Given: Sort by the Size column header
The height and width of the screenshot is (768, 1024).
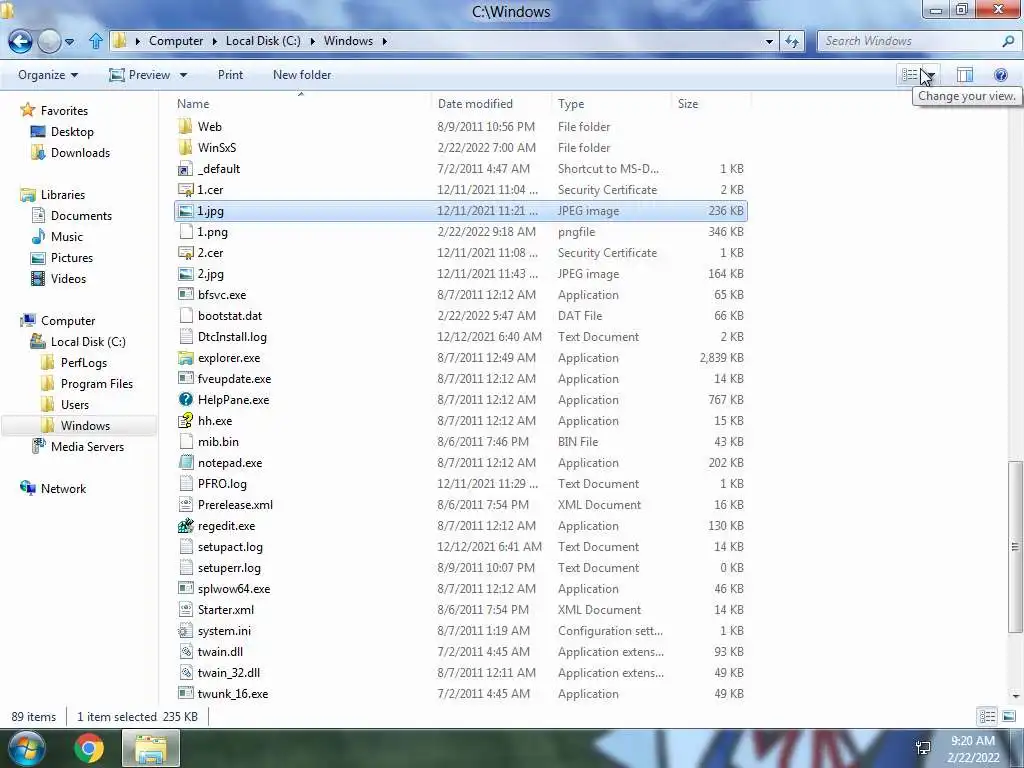Looking at the screenshot, I should [x=688, y=104].
